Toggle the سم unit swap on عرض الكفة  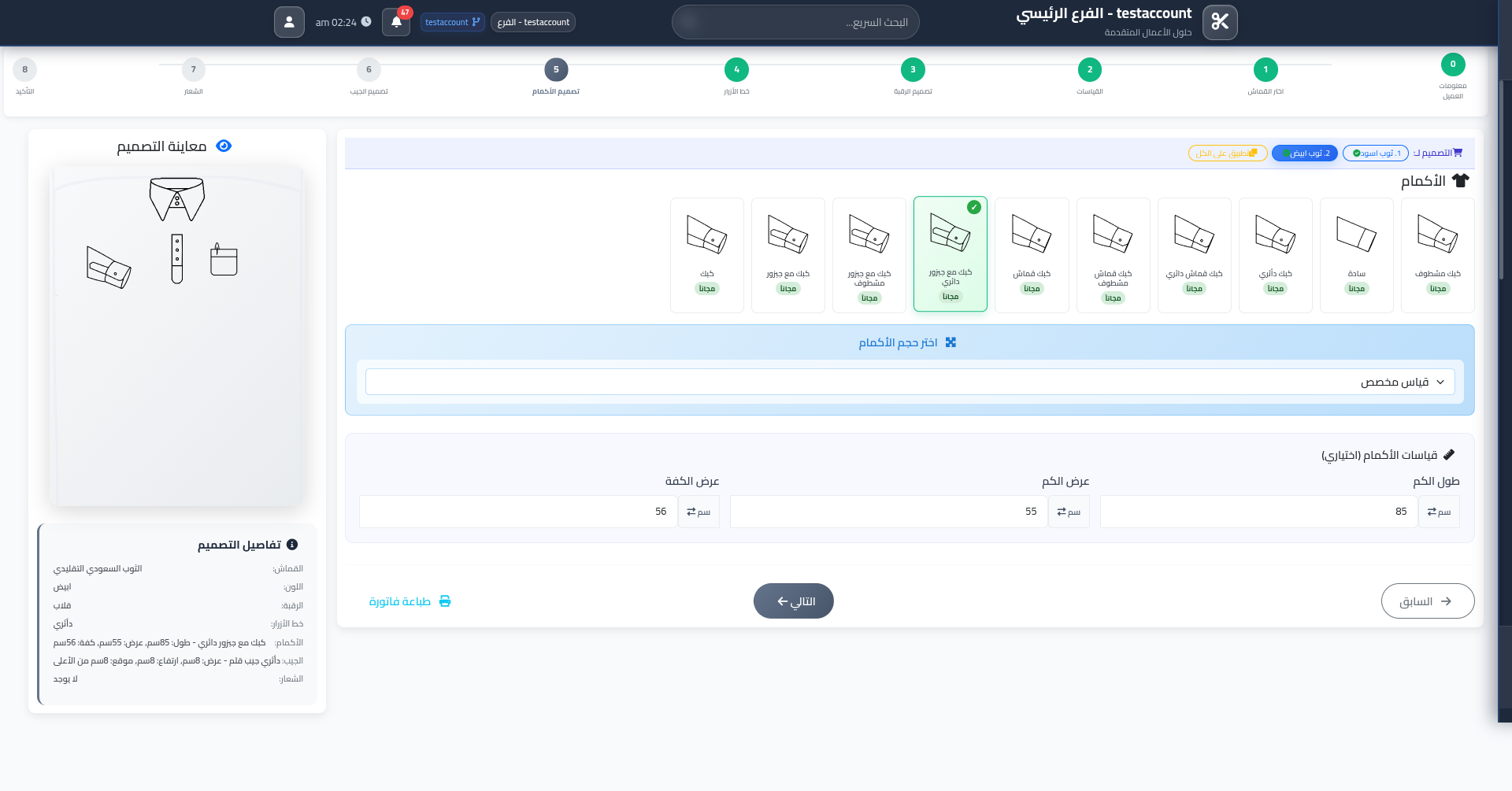[x=699, y=511]
